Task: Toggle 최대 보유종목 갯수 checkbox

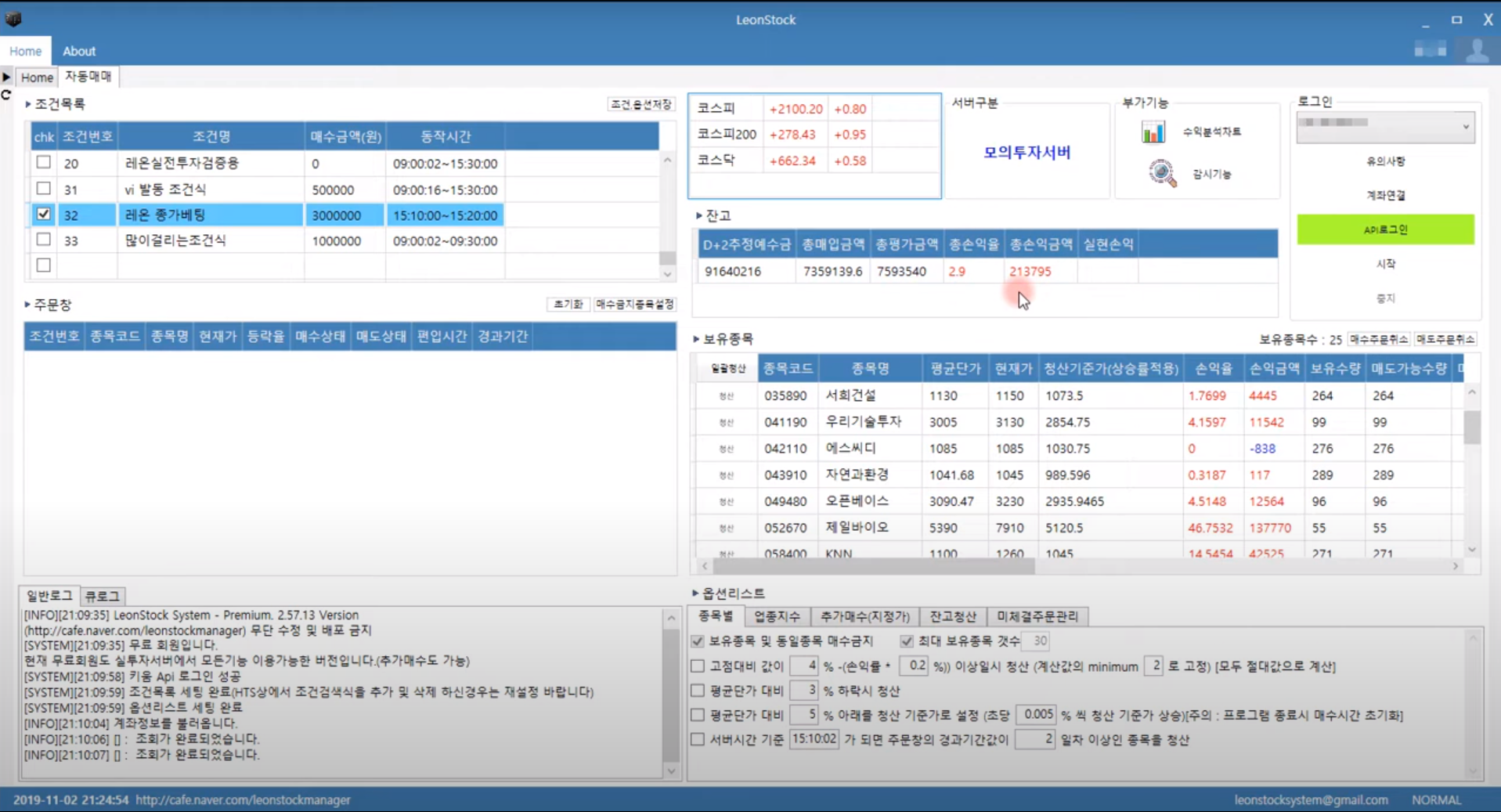Action: click(906, 641)
